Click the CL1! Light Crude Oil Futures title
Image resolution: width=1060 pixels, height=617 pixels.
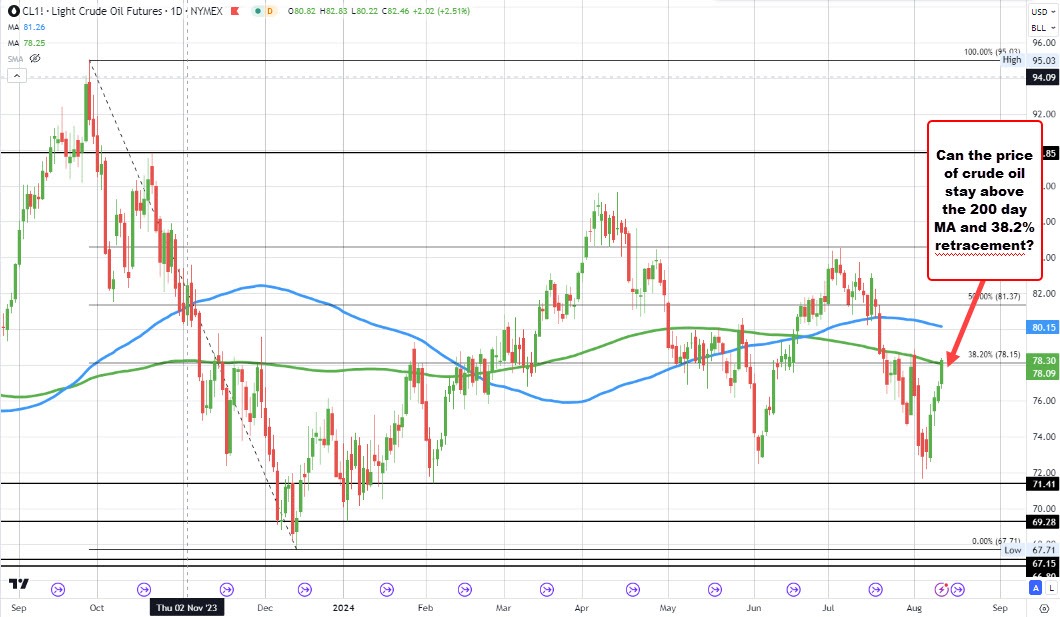93,11
